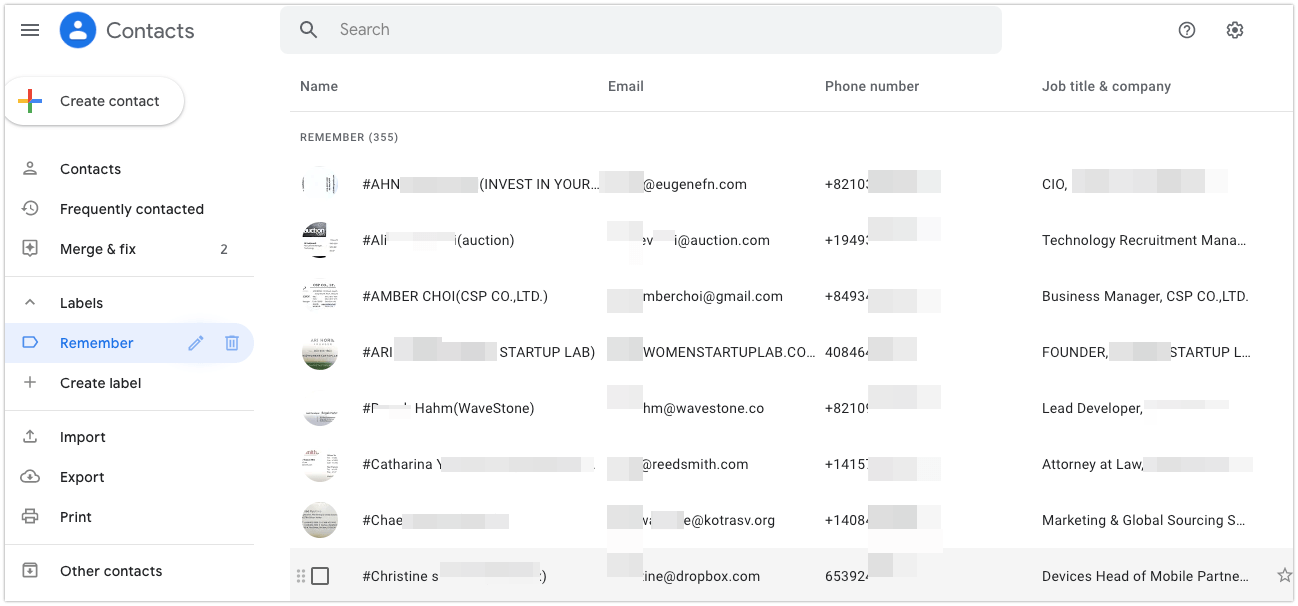Open the Merge & fix page
The height and width of the screenshot is (606, 1298).
coord(98,249)
